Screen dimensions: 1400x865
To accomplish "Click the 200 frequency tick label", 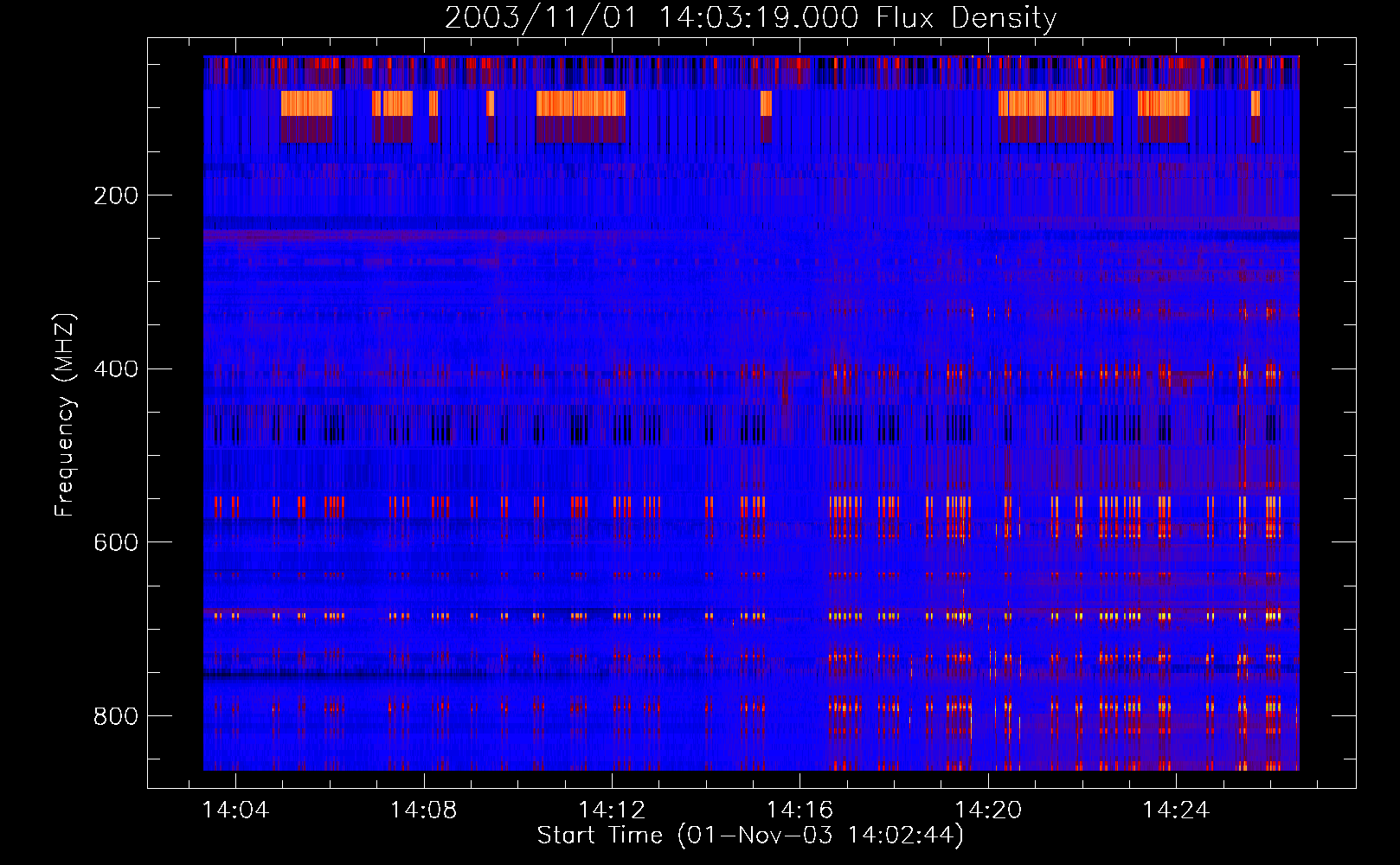I will (x=116, y=195).
